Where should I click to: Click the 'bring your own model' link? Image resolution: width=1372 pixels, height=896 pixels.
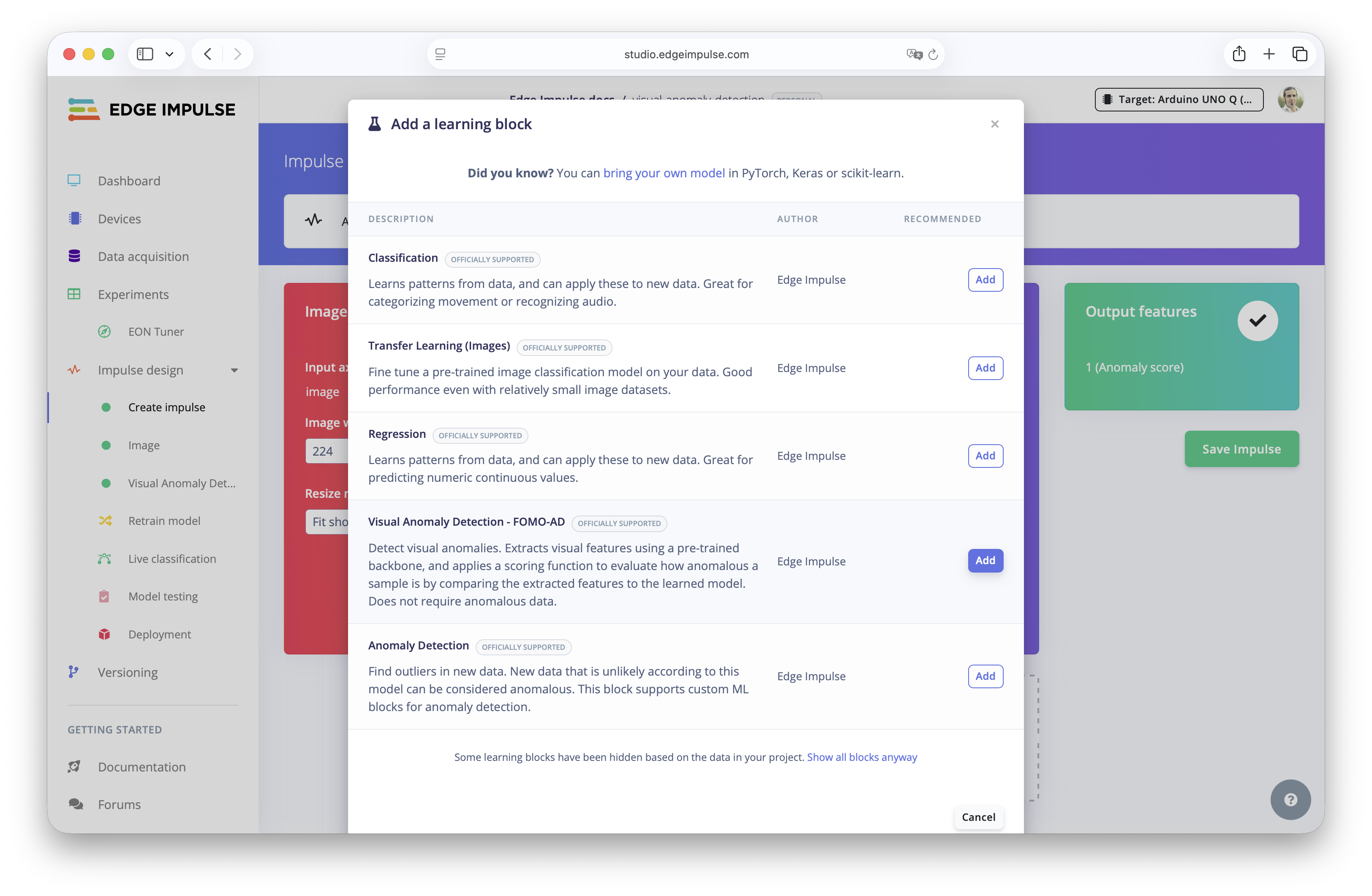[x=664, y=173]
